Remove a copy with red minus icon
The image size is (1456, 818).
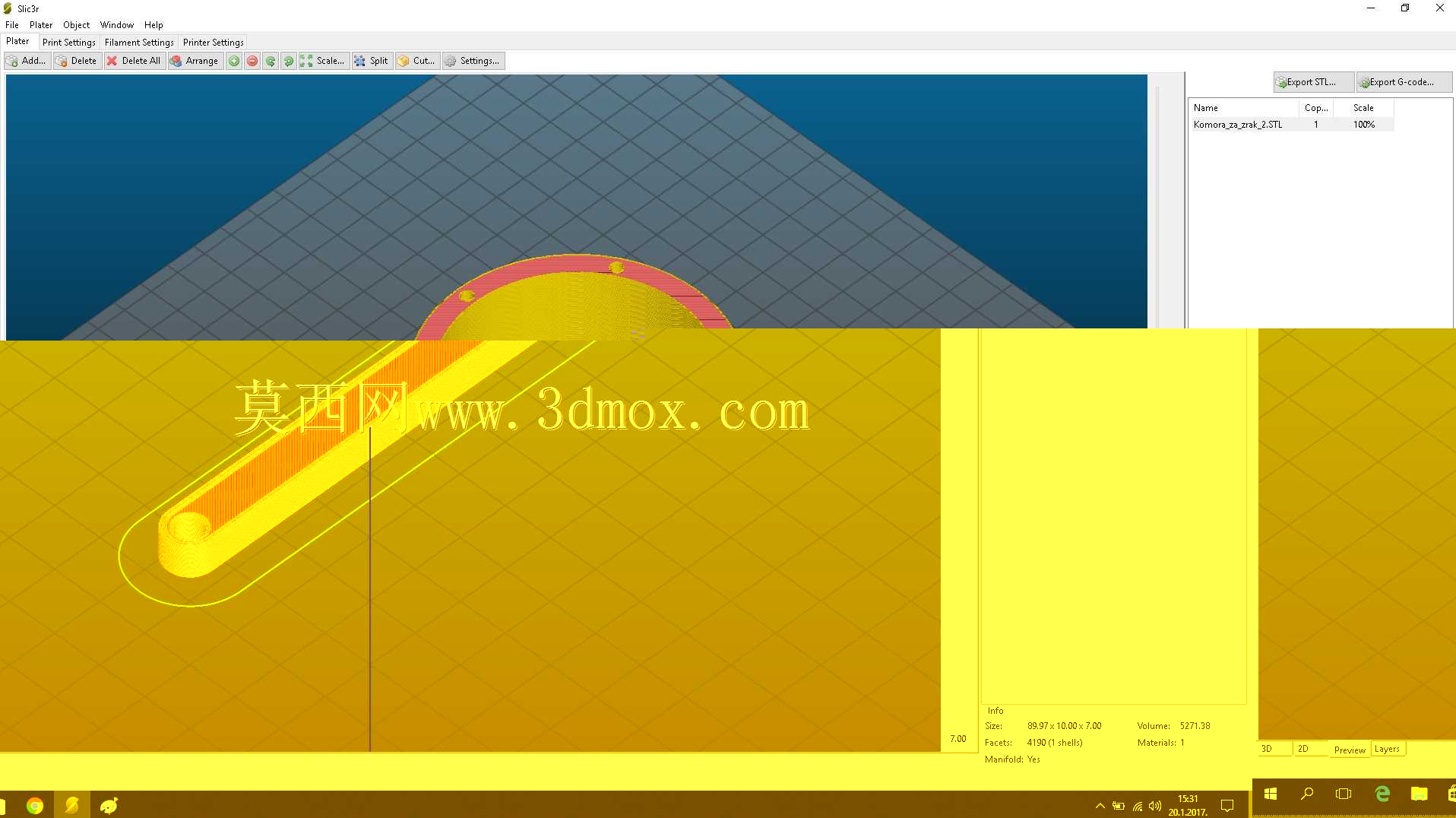coord(252,61)
